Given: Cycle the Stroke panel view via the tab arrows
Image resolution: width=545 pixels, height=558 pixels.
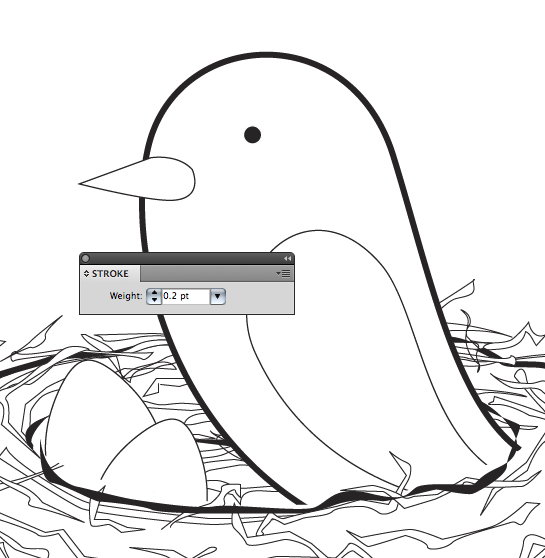Looking at the screenshot, I should tap(86, 274).
